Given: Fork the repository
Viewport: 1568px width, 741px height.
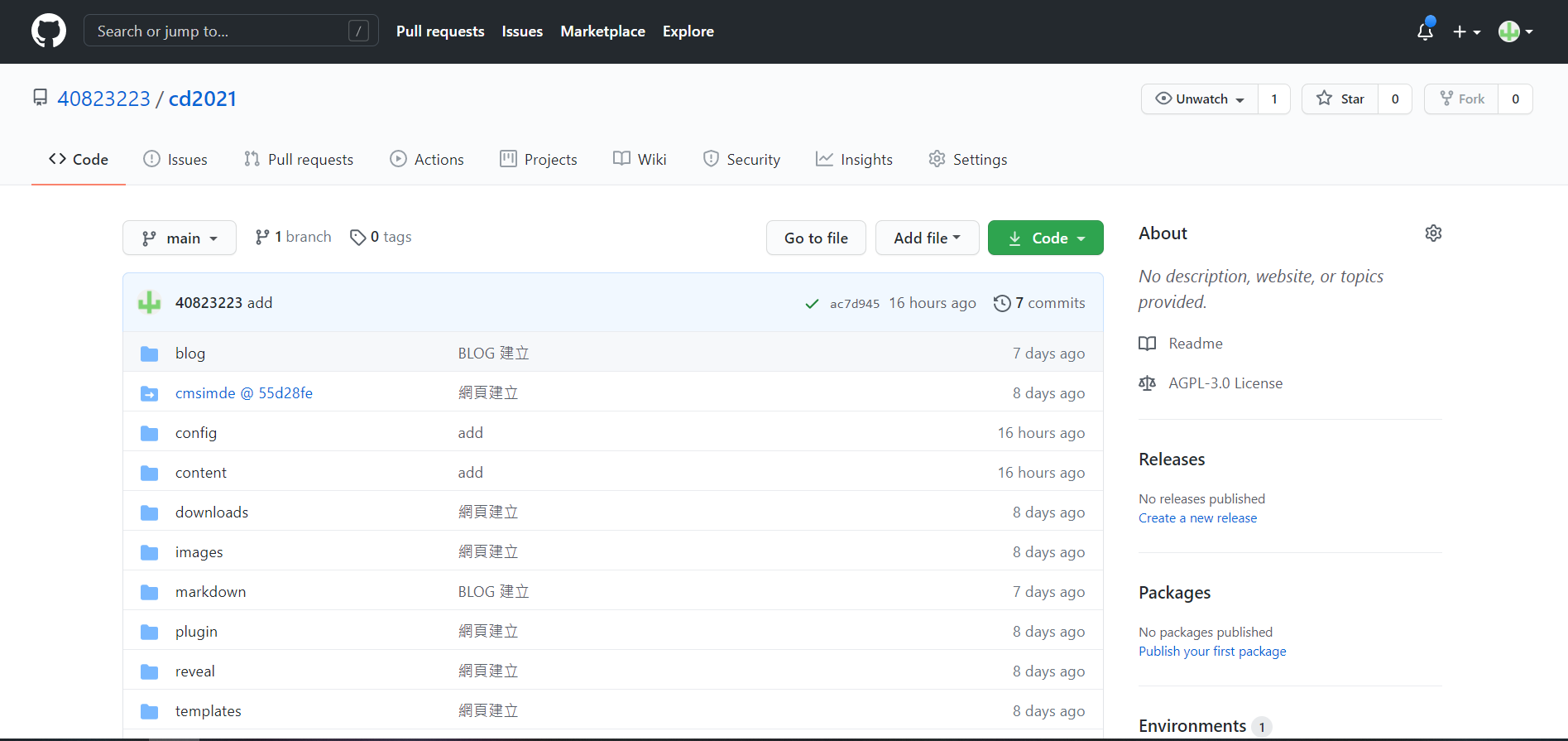Looking at the screenshot, I should tap(1461, 99).
